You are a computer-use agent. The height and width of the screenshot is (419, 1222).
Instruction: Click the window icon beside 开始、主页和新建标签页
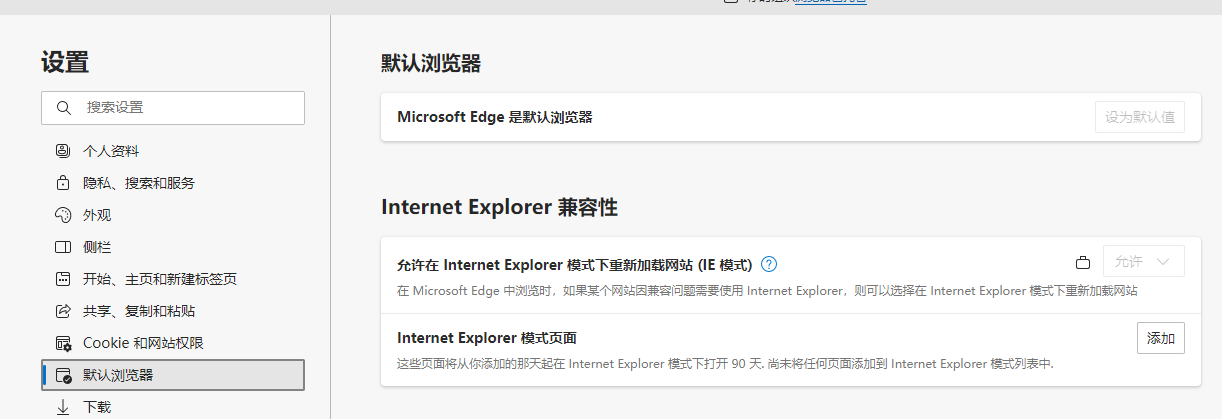(63, 279)
